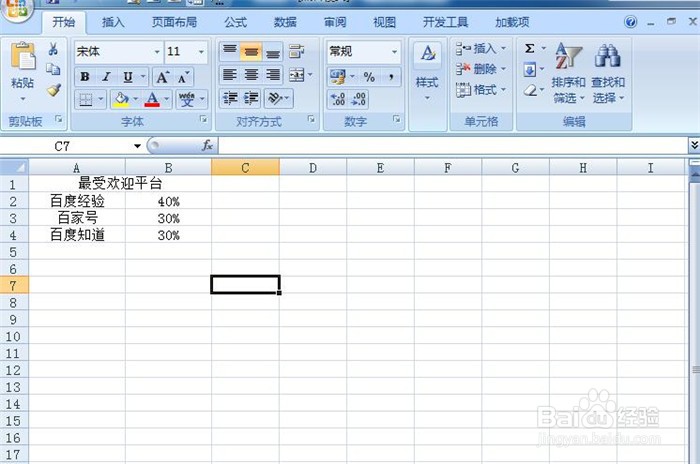Align cell text right

click(272, 75)
